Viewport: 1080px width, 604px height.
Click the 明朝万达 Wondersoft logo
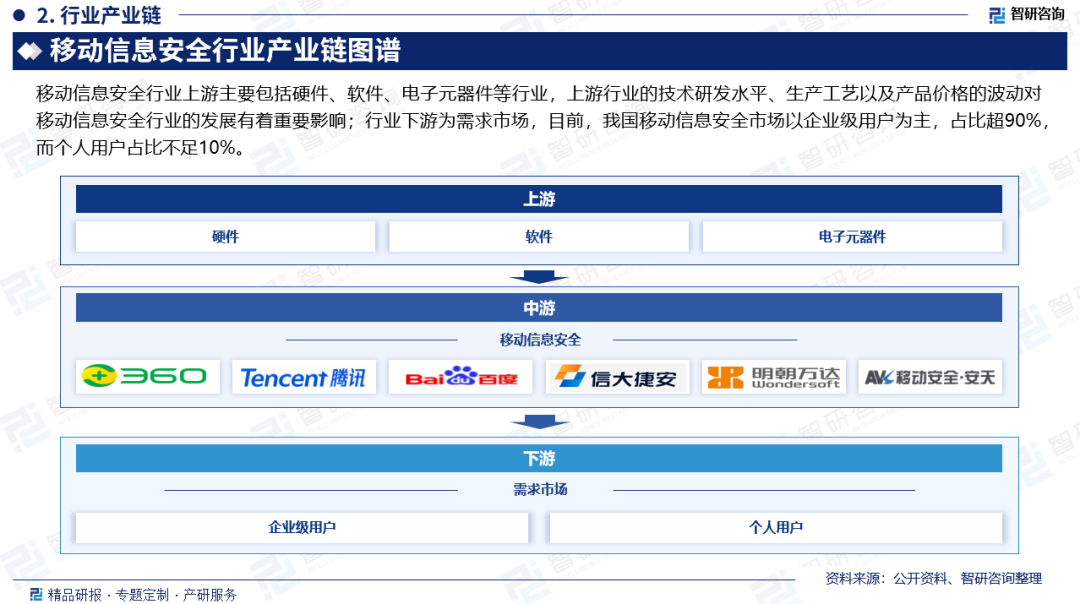pyautogui.click(x=773, y=377)
